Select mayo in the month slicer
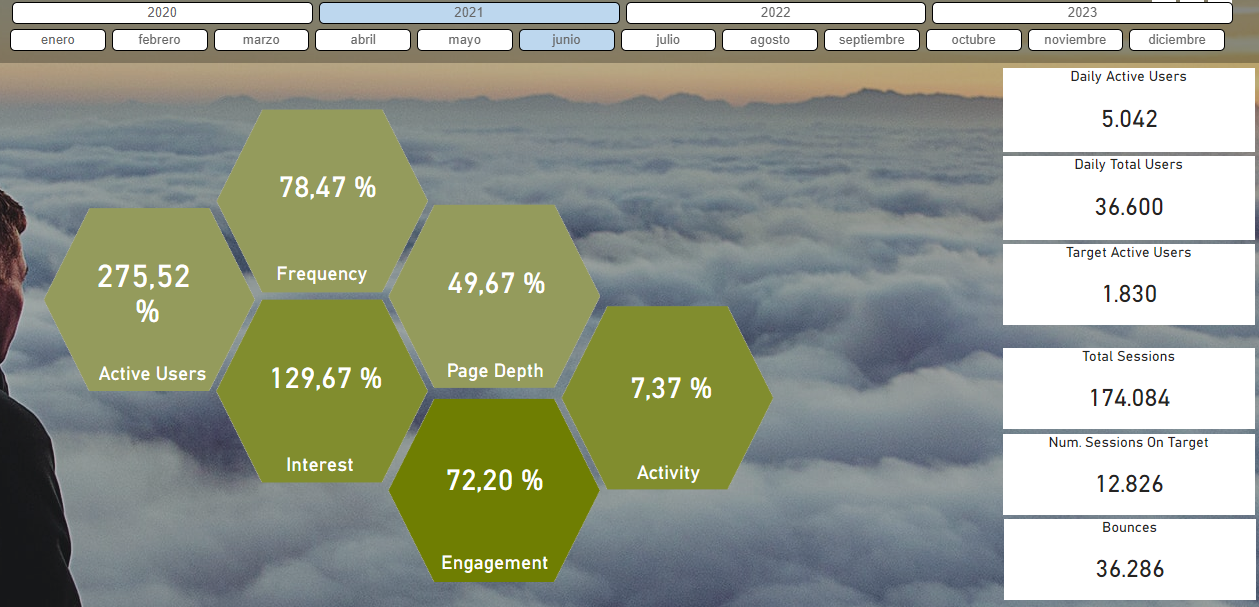The image size is (1259, 607). (465, 40)
